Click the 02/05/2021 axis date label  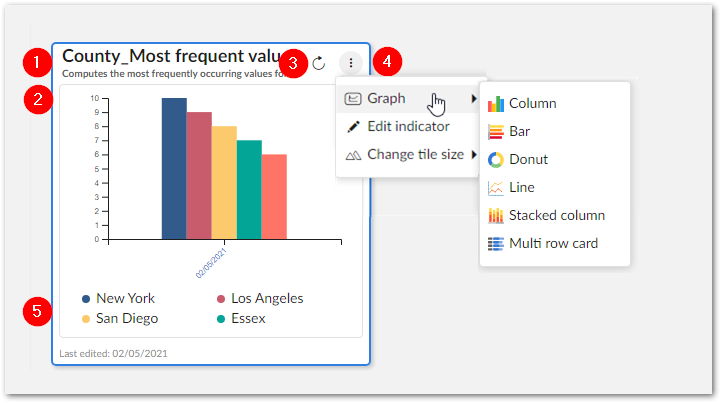click(213, 260)
